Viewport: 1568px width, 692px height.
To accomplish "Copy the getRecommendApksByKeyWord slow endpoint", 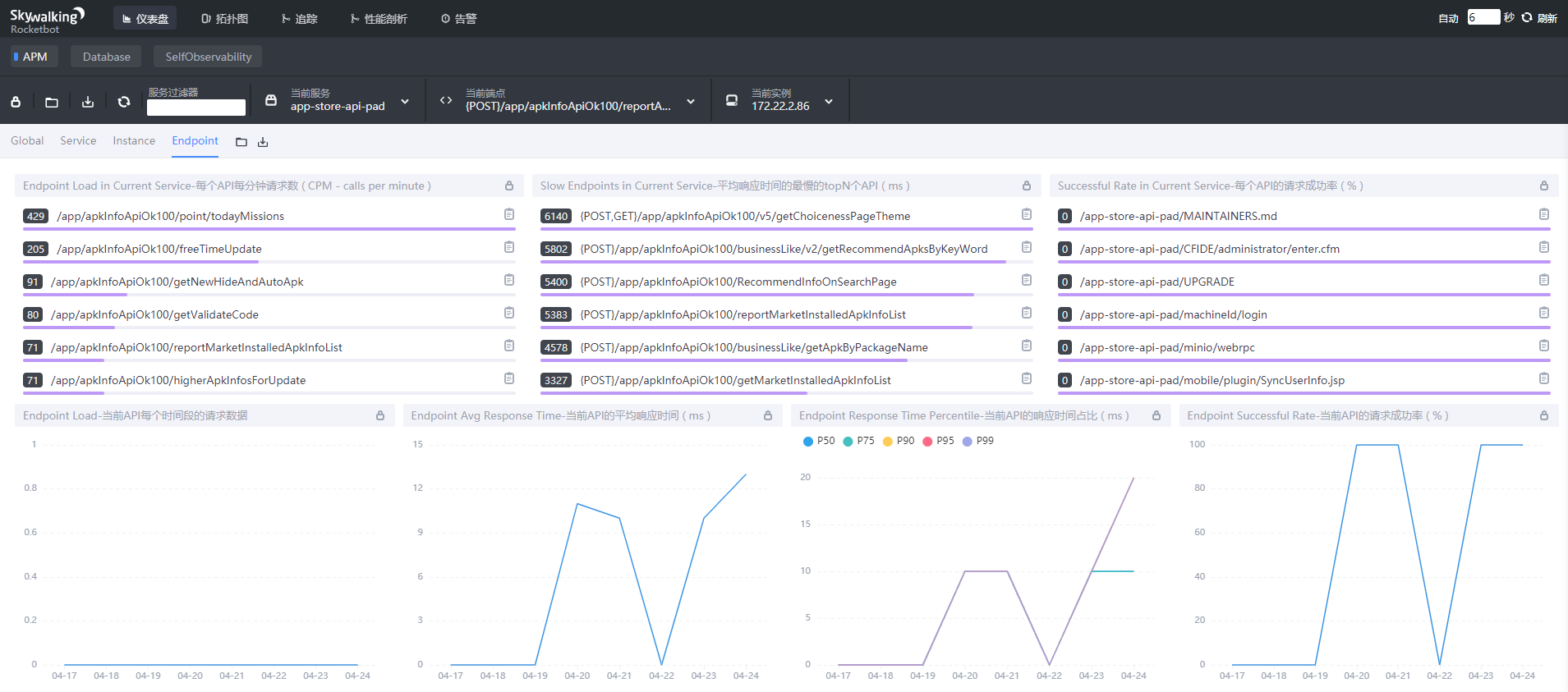I will point(1027,247).
